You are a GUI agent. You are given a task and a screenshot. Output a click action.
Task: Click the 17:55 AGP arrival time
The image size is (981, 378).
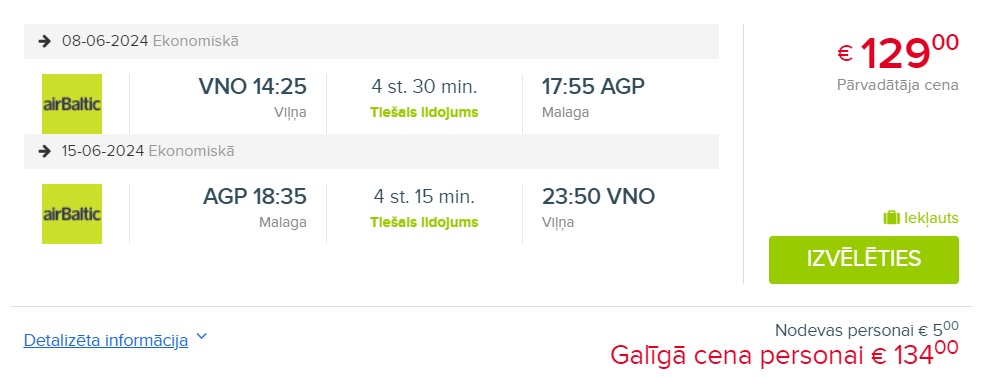[593, 86]
